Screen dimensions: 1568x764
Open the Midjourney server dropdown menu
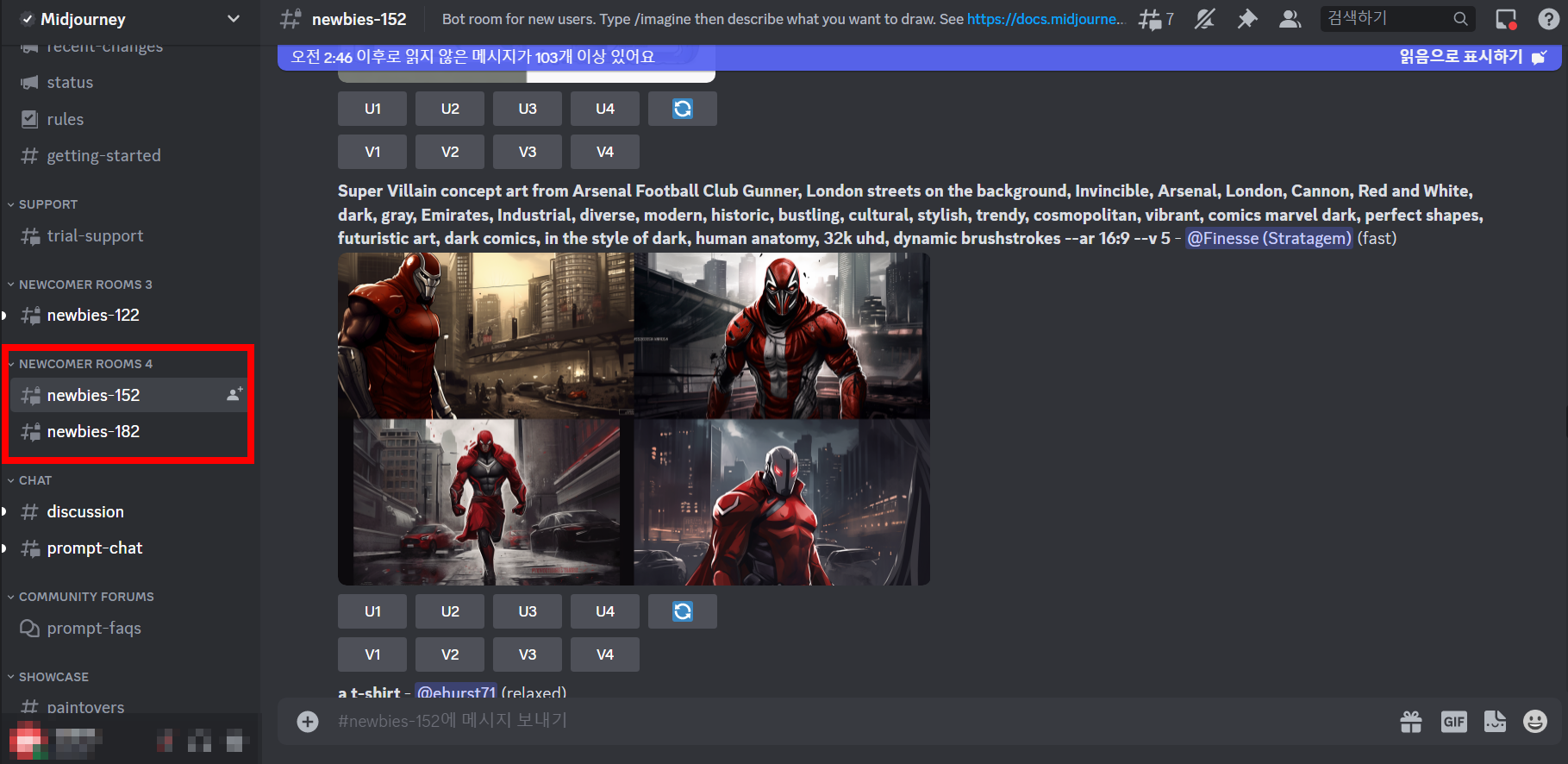coord(233,19)
